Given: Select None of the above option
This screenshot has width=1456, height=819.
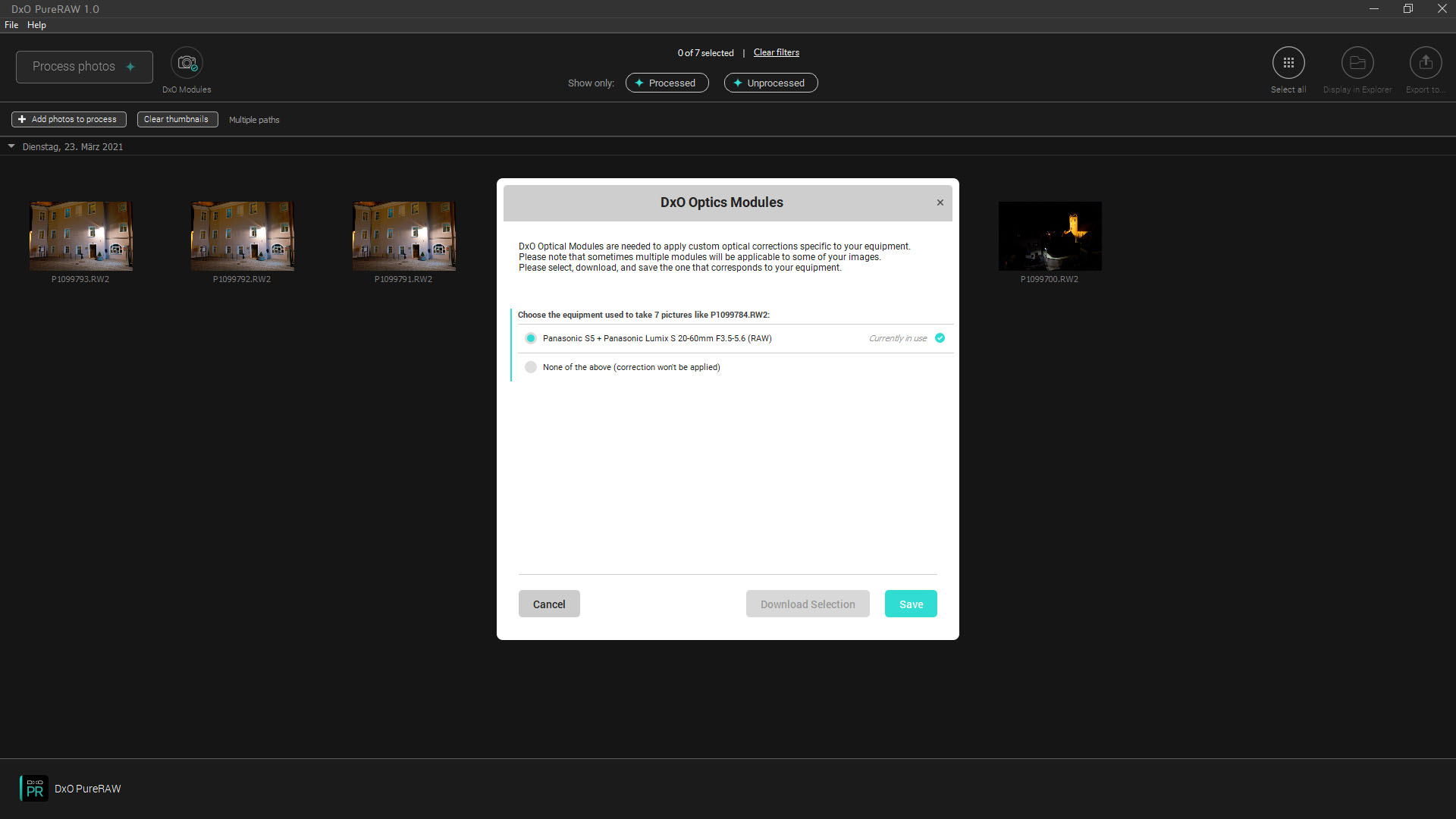Looking at the screenshot, I should point(531,367).
